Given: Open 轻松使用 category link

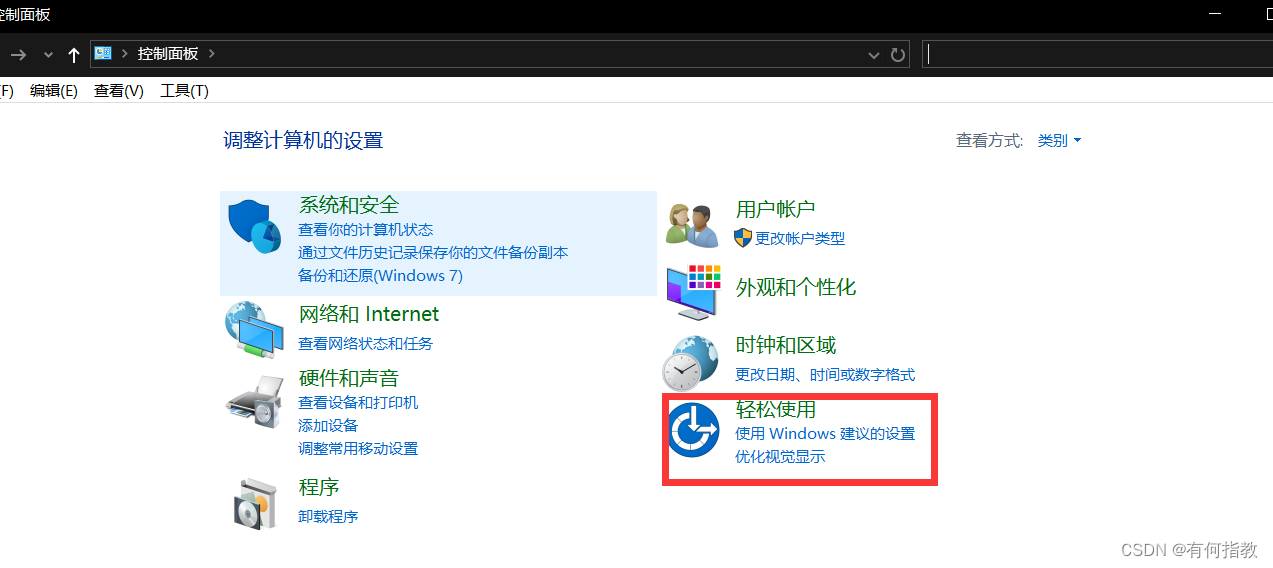Looking at the screenshot, I should [x=776, y=409].
